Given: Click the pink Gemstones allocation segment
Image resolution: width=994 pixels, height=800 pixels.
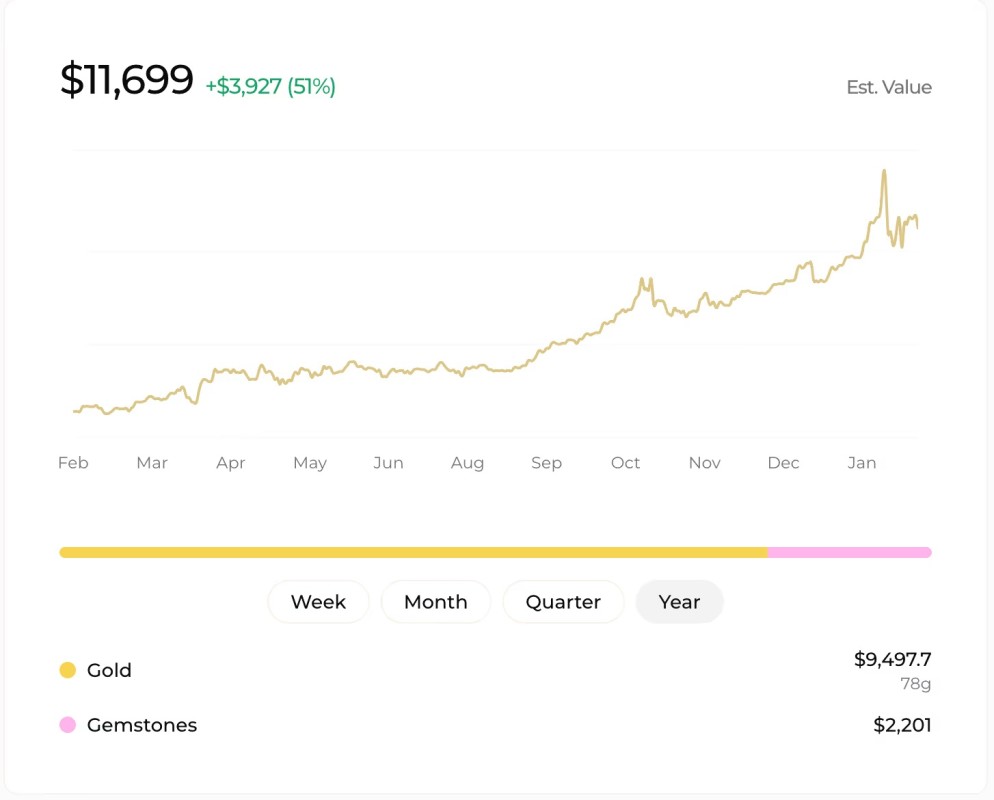Looking at the screenshot, I should 849,552.
